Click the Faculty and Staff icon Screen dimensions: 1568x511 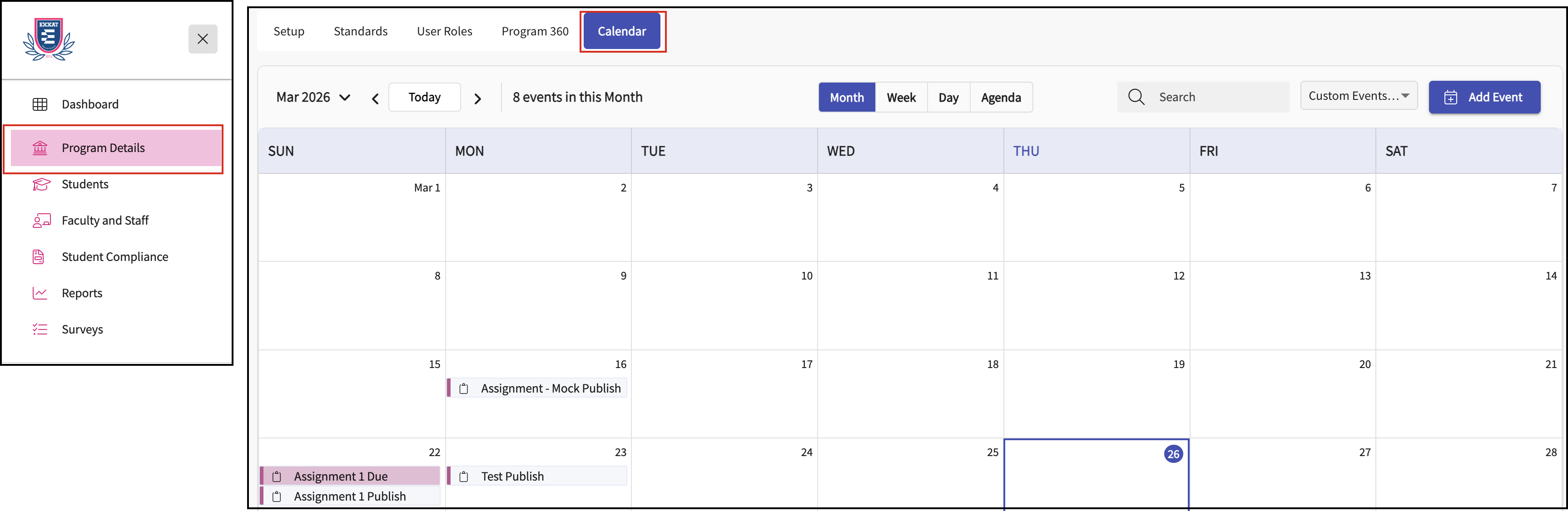41,221
